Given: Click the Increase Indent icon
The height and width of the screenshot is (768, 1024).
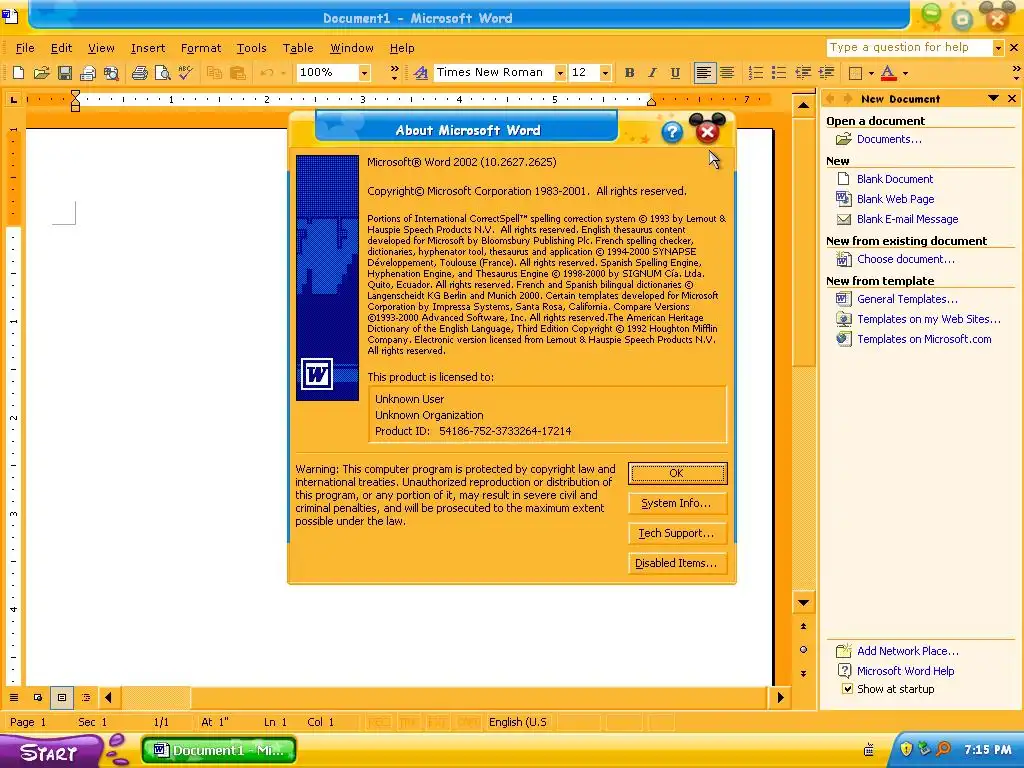Looking at the screenshot, I should [x=826, y=72].
